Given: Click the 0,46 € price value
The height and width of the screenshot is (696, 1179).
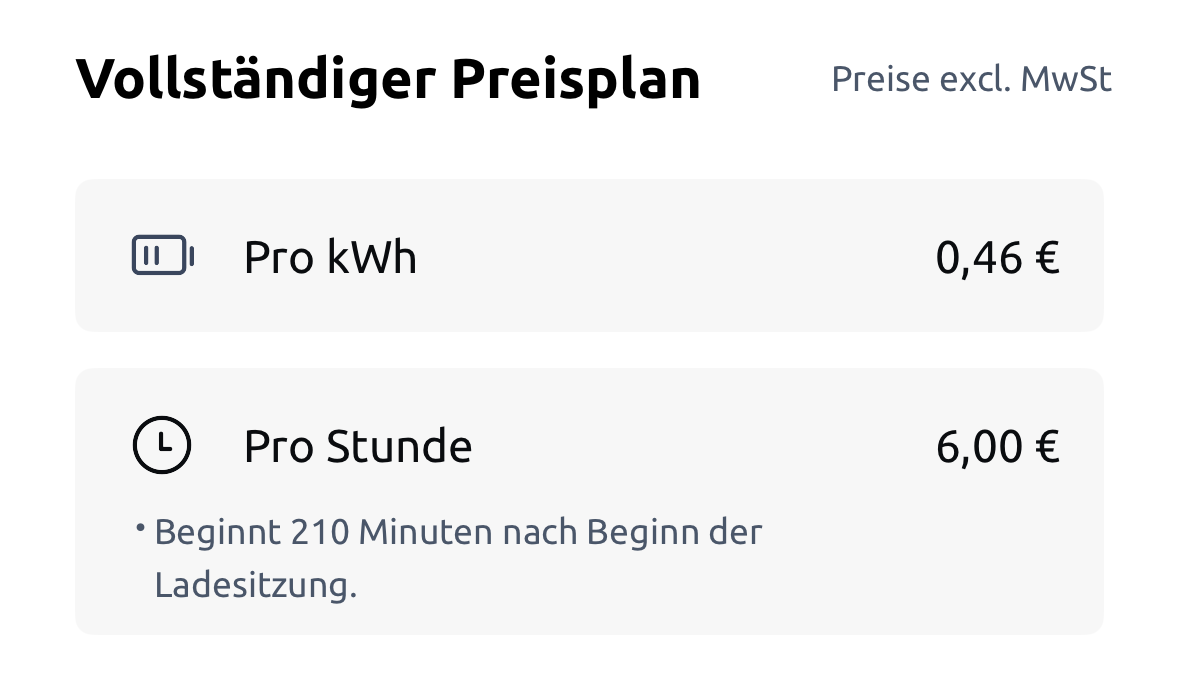Looking at the screenshot, I should 996,258.
